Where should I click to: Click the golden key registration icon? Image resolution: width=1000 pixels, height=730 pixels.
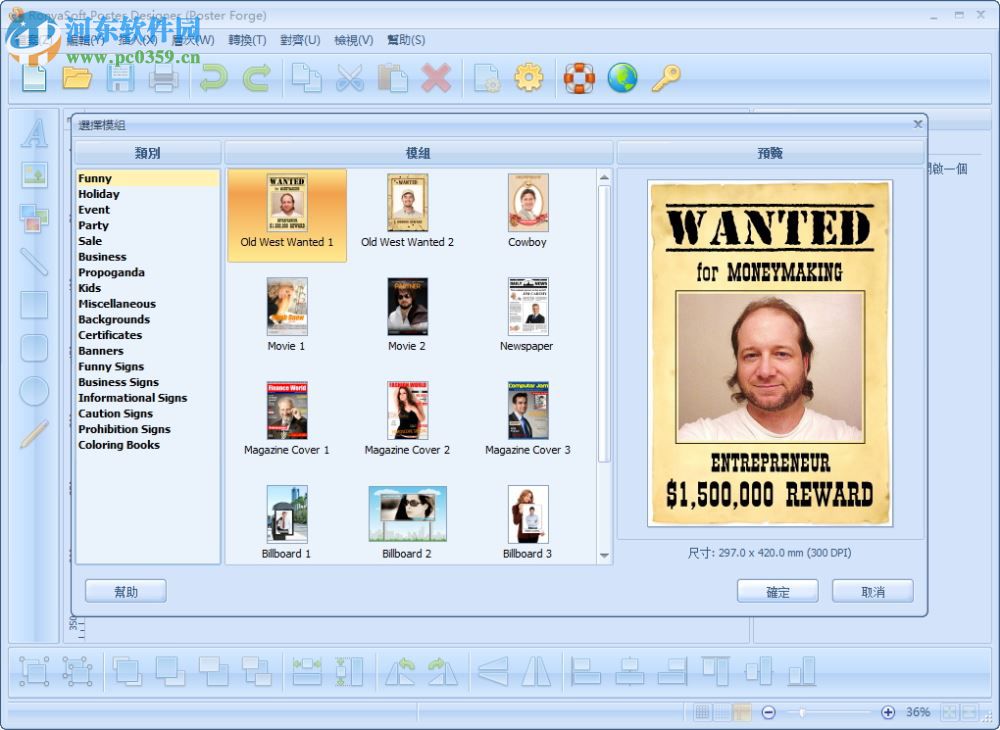(666, 78)
